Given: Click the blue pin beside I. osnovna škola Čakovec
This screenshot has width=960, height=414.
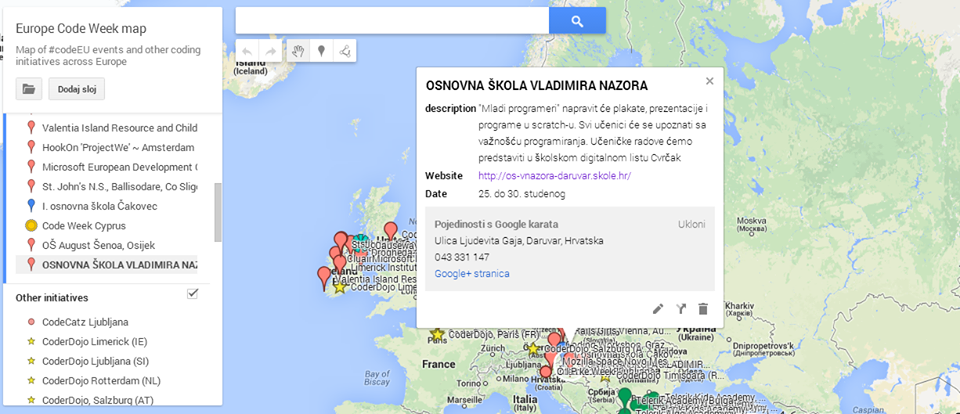Looking at the screenshot, I should (31, 206).
